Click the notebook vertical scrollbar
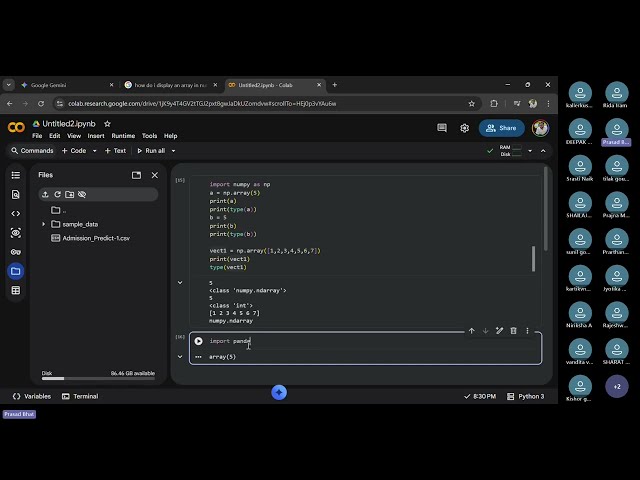 pyautogui.click(x=546, y=209)
